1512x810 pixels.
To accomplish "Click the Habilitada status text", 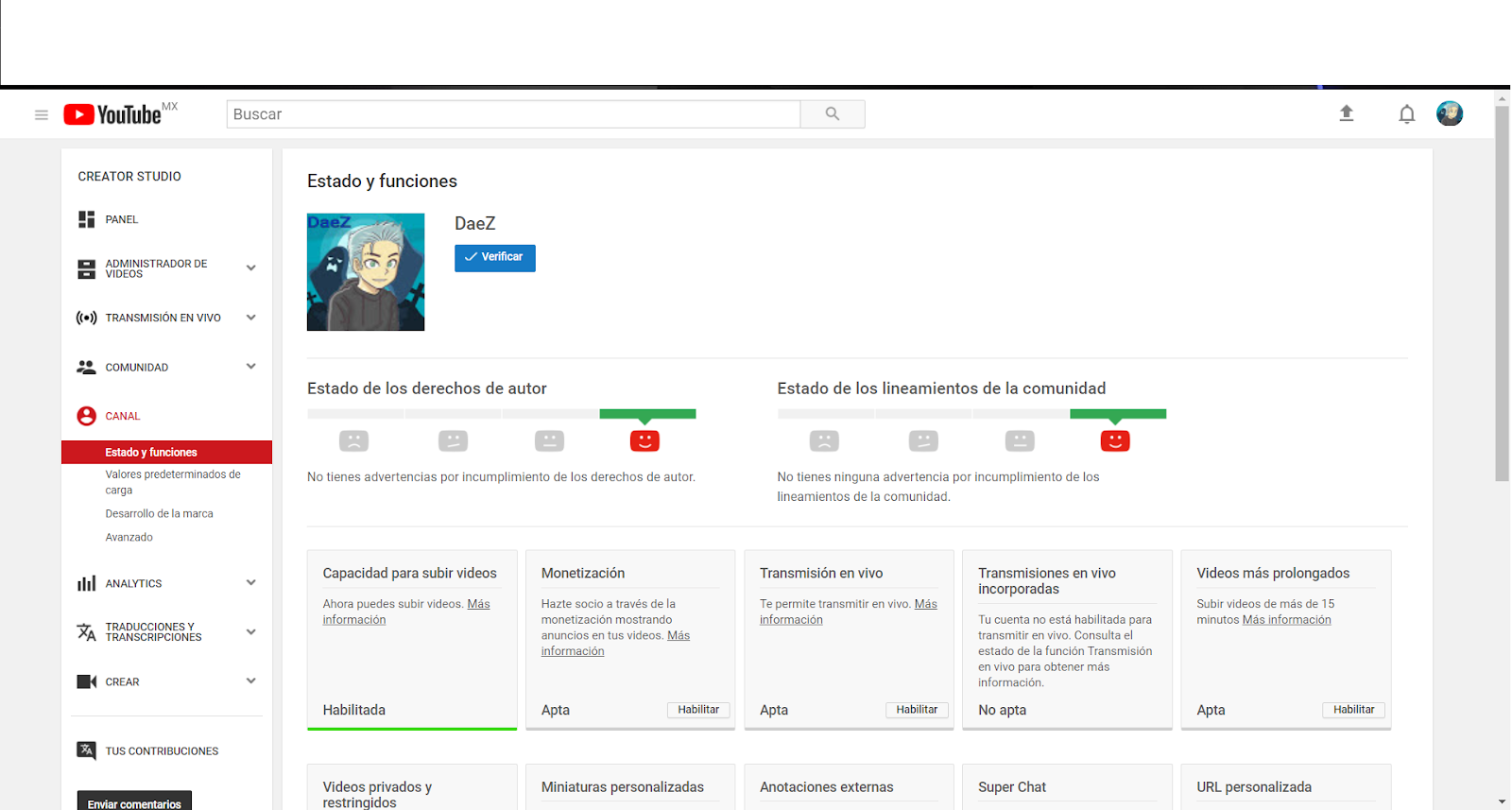I will pyautogui.click(x=354, y=710).
